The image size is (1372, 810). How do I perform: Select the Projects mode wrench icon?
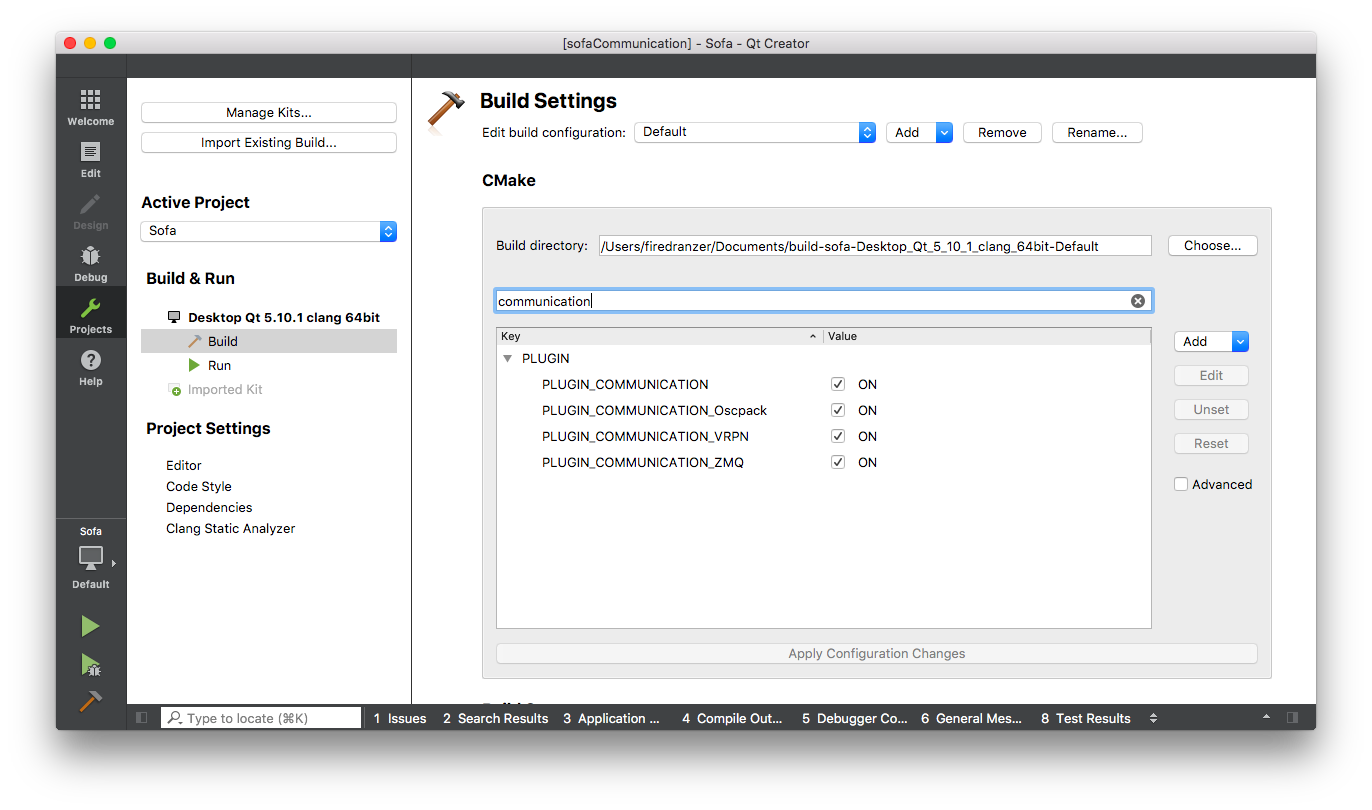pyautogui.click(x=90, y=308)
